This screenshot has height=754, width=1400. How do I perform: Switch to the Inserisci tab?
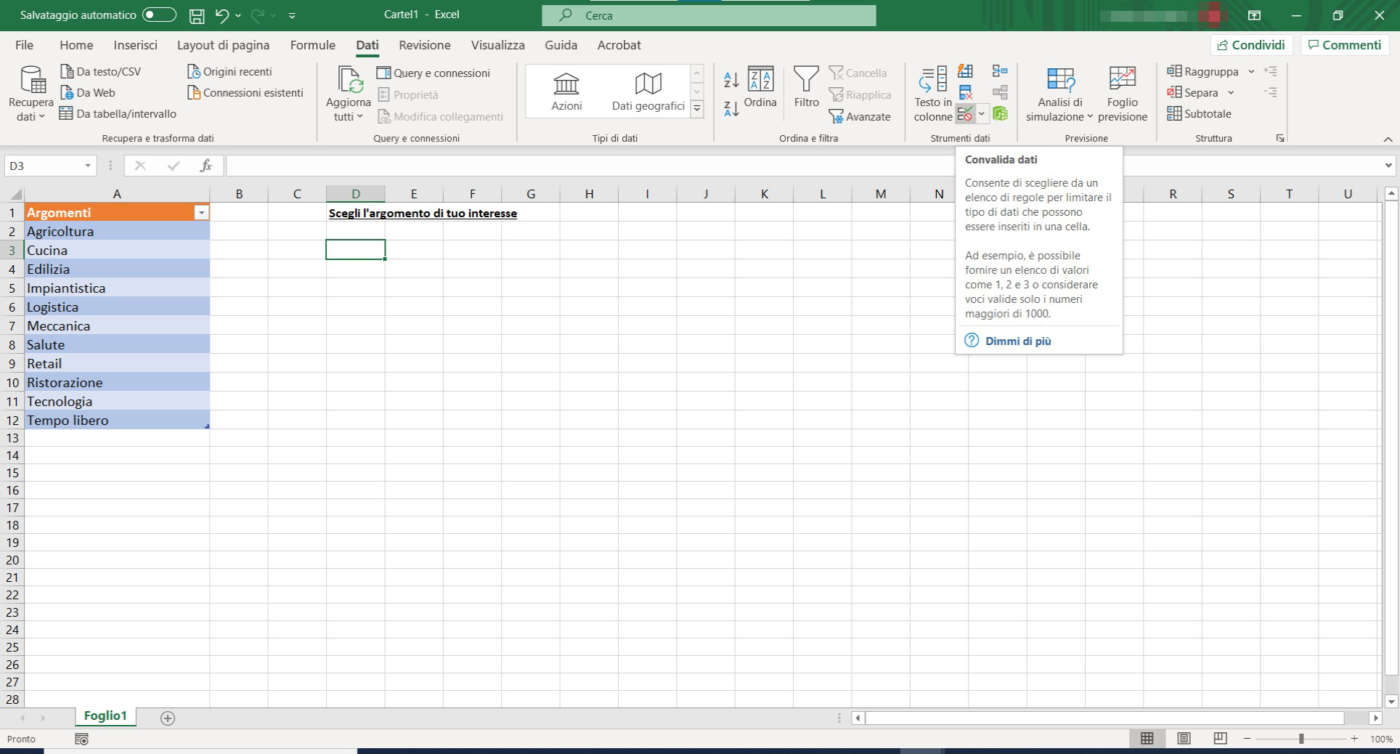[135, 45]
